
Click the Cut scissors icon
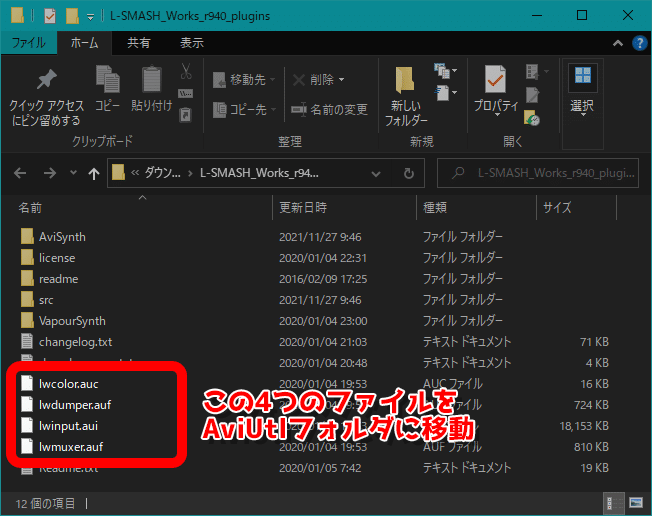[186, 71]
